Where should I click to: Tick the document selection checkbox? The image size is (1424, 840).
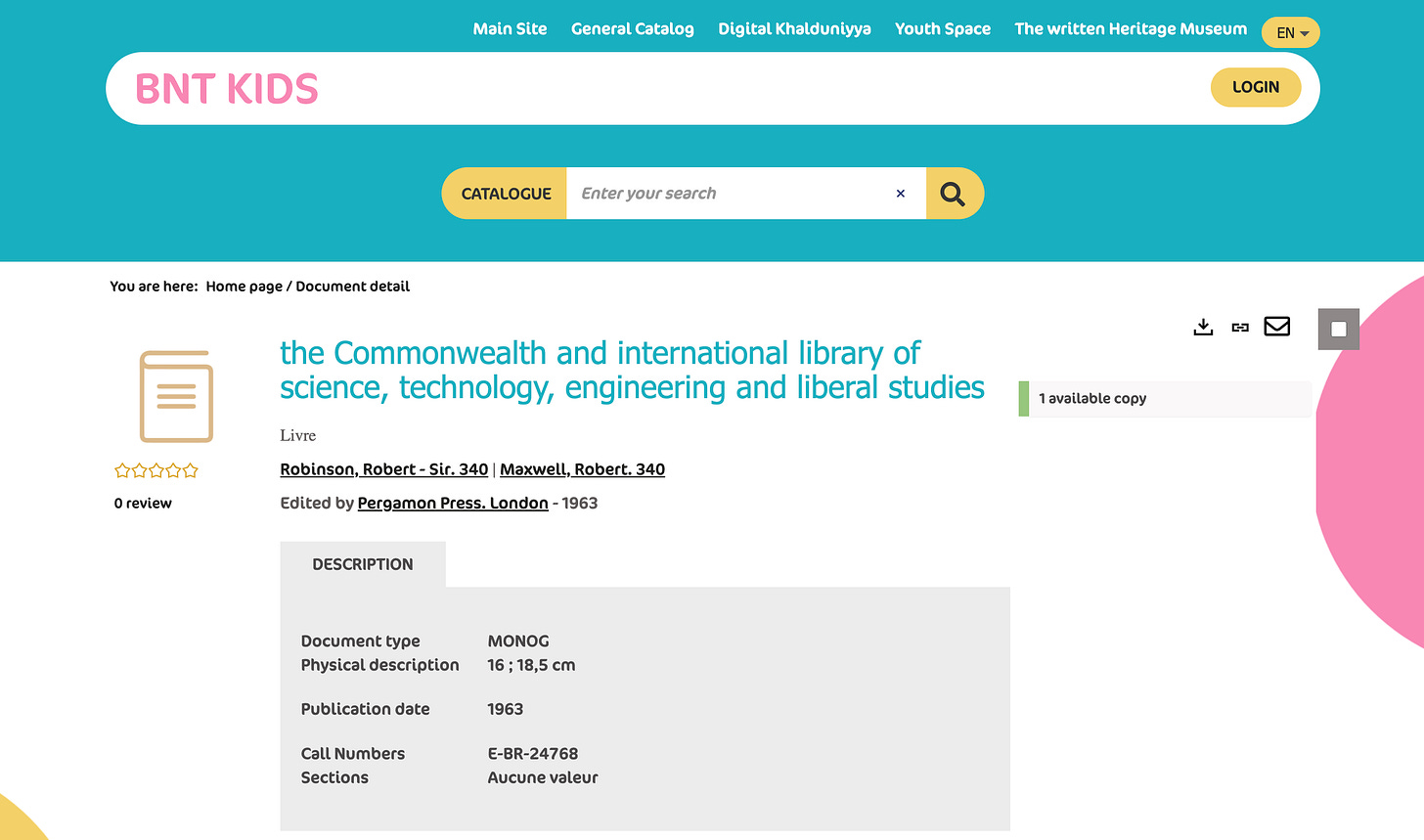[1339, 330]
